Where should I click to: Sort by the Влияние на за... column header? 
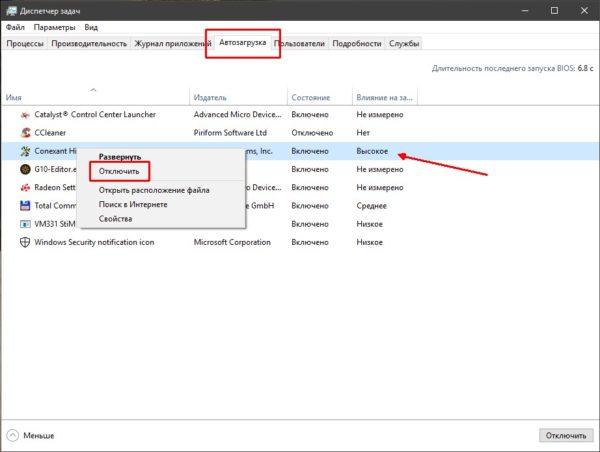tap(384, 98)
